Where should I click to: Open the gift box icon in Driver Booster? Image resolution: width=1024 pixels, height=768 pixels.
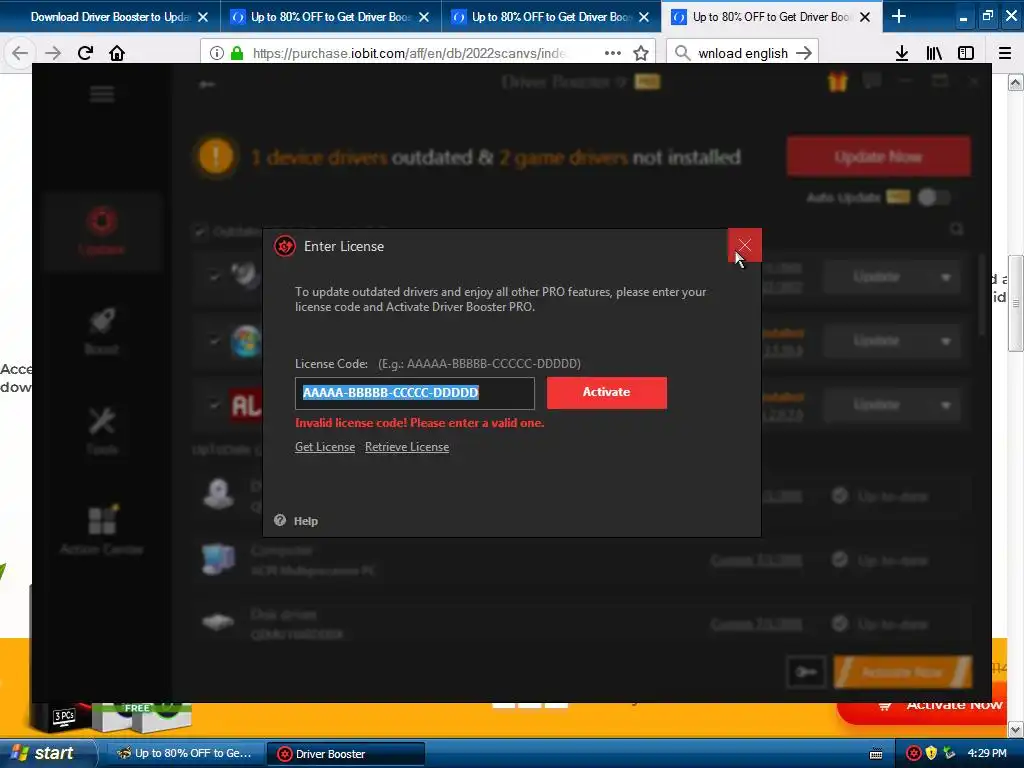coord(837,82)
